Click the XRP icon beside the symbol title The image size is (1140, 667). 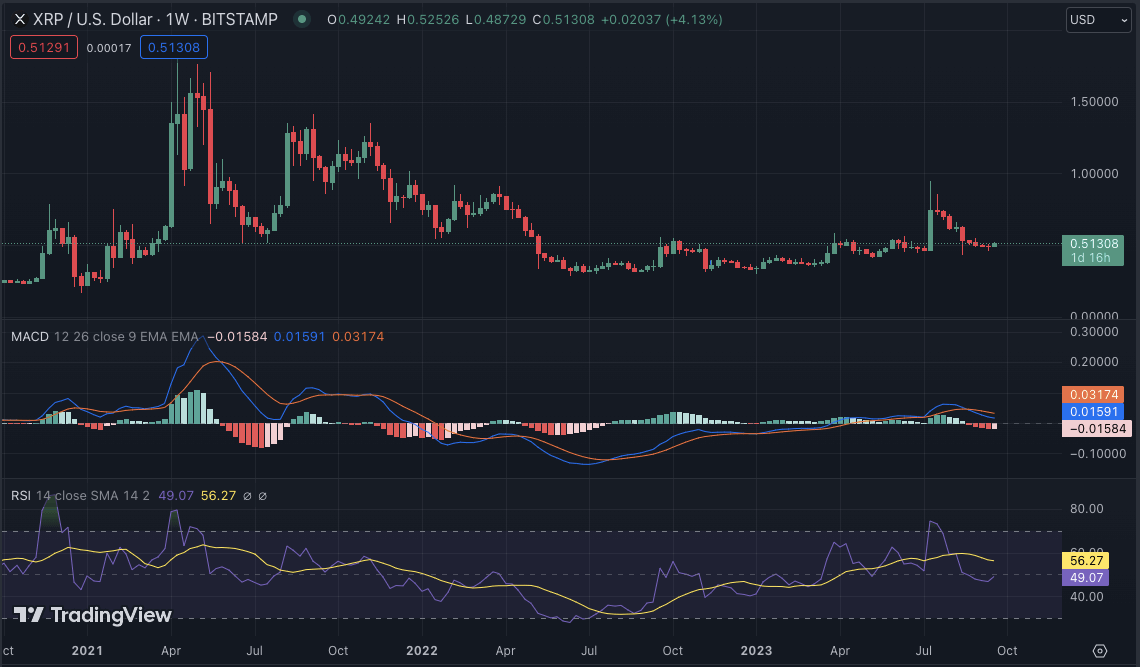pyautogui.click(x=19, y=20)
